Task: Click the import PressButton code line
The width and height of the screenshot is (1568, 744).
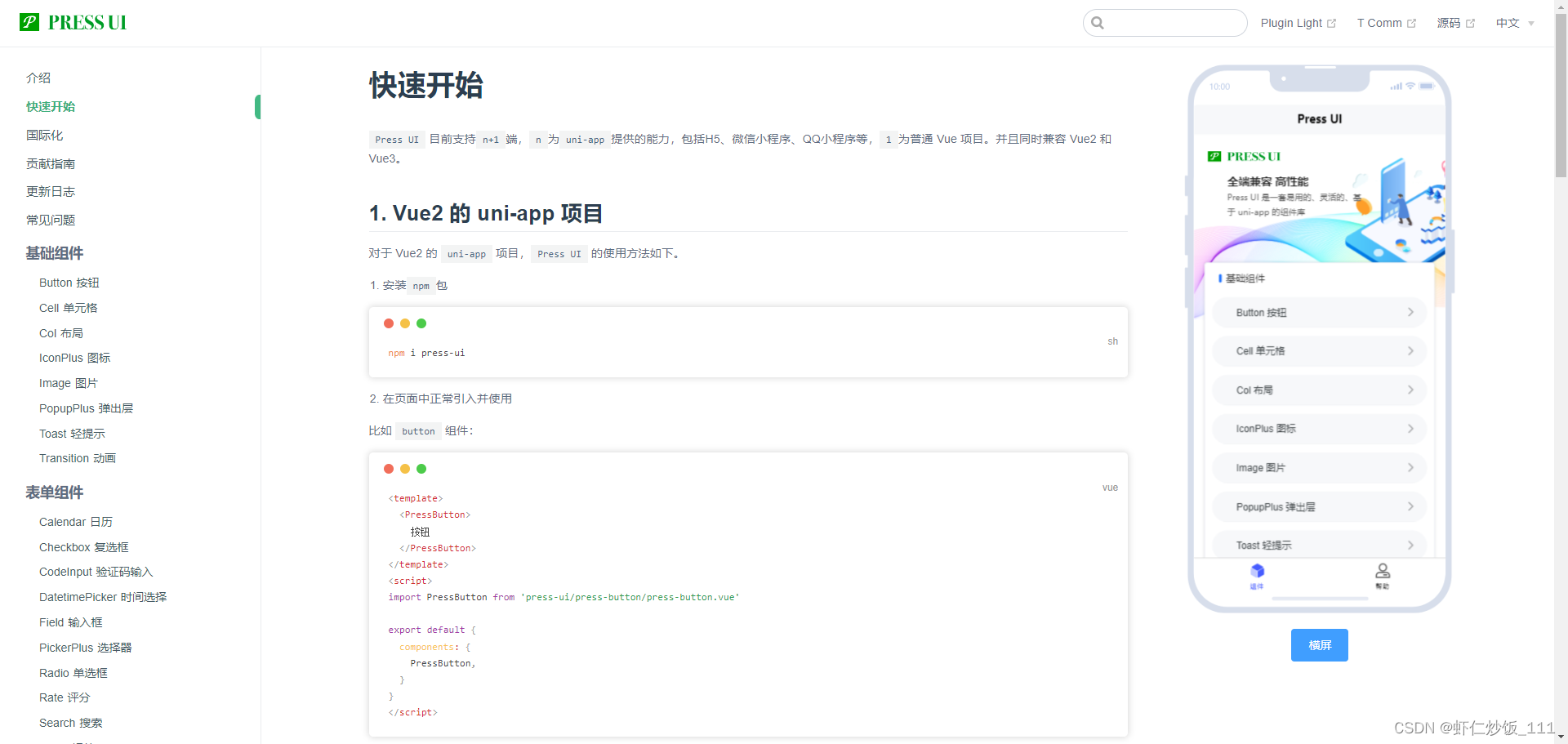Action: click(563, 597)
